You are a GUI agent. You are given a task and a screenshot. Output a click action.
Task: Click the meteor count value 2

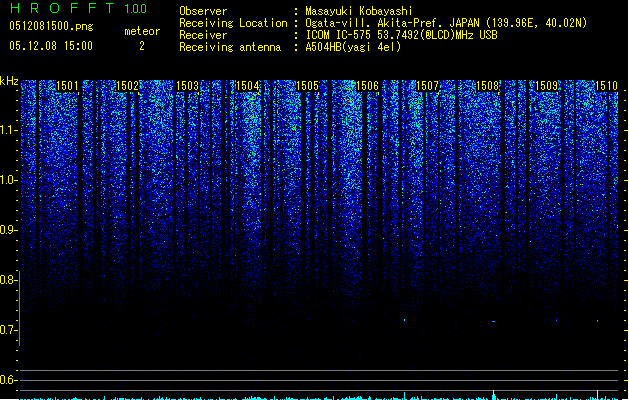142,46
